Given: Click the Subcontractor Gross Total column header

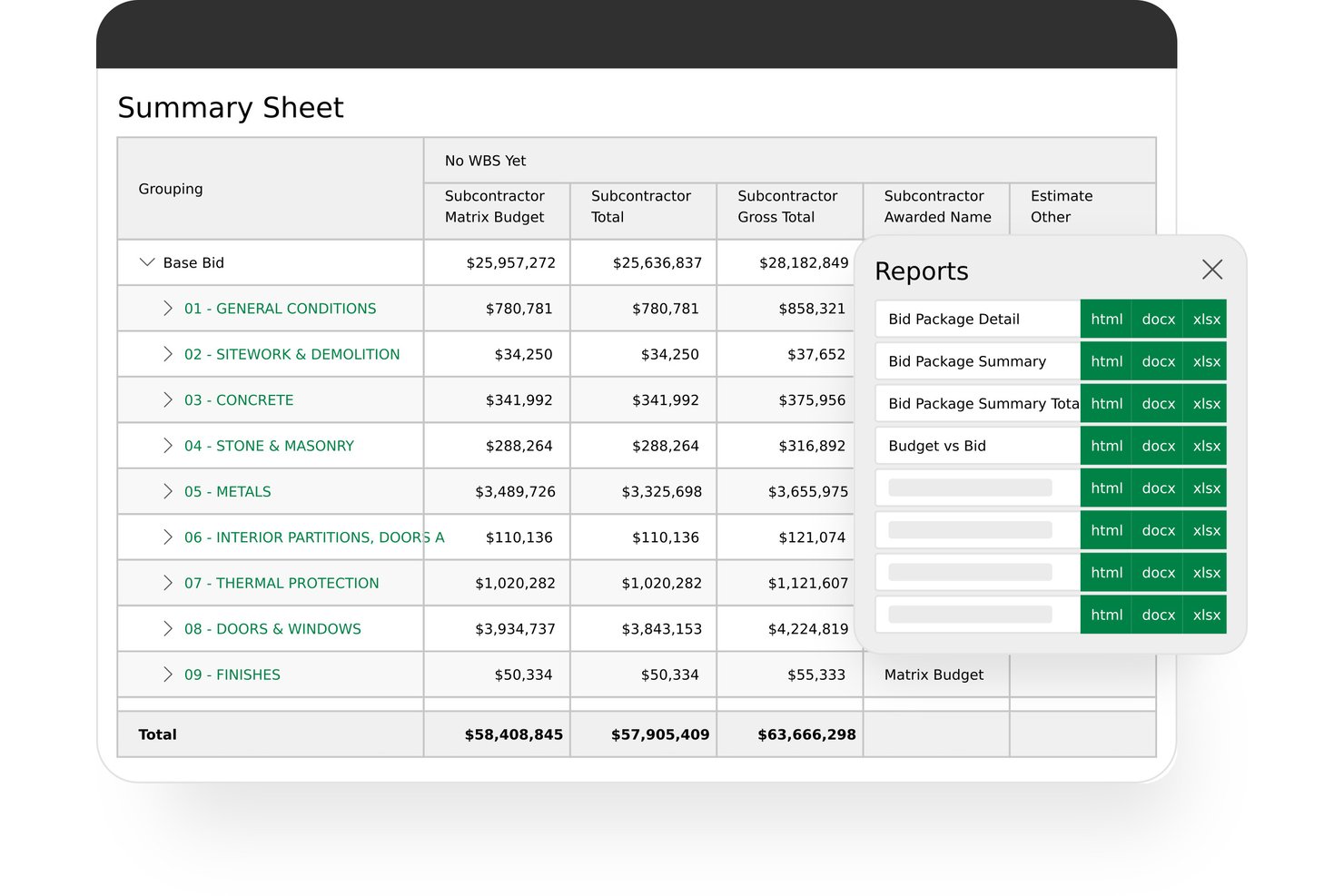Looking at the screenshot, I should point(789,211).
